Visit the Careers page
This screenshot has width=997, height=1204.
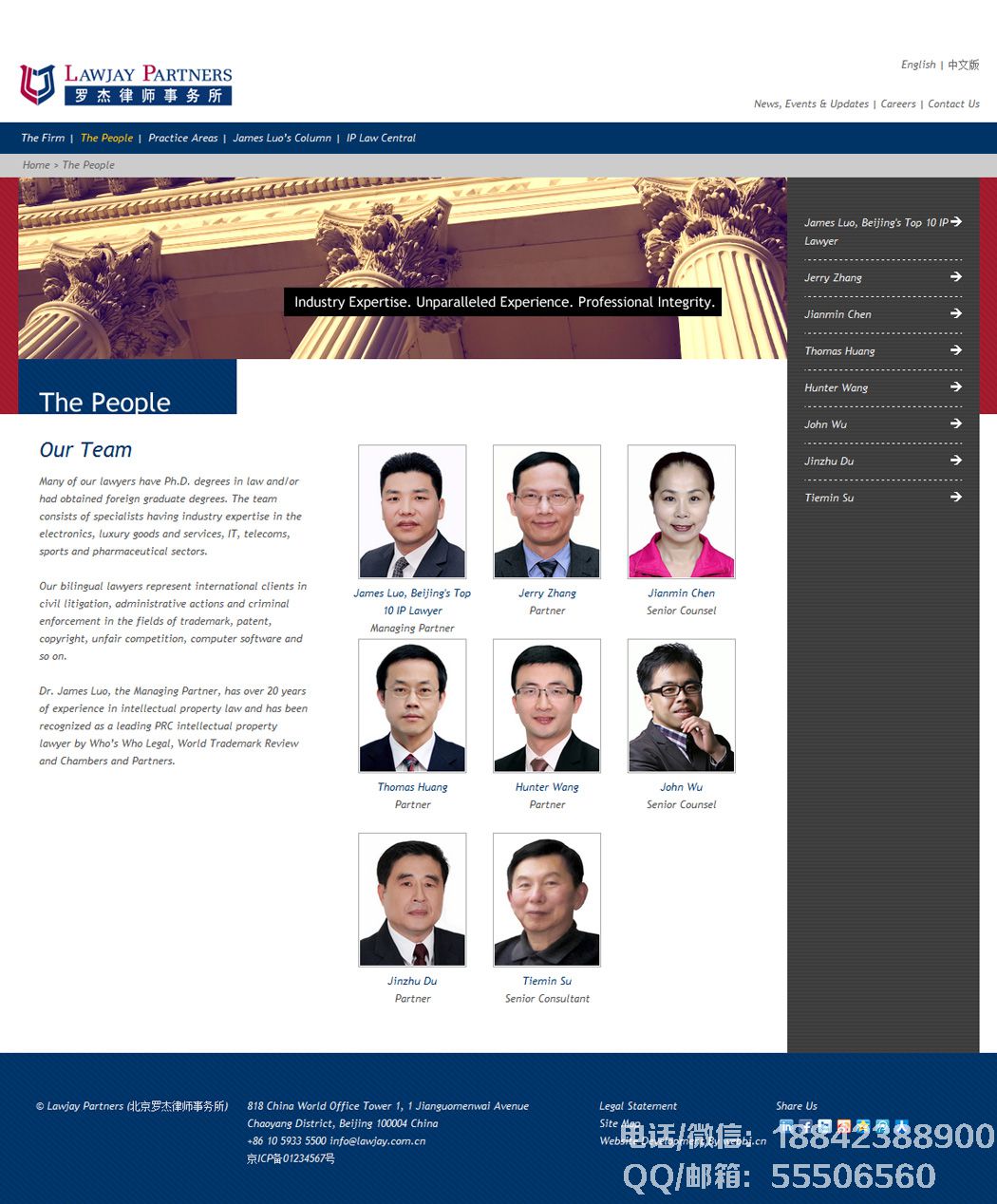(898, 103)
